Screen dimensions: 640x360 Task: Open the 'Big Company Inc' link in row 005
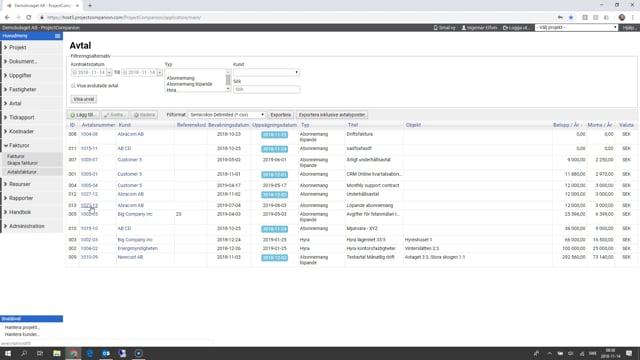click(x=135, y=214)
